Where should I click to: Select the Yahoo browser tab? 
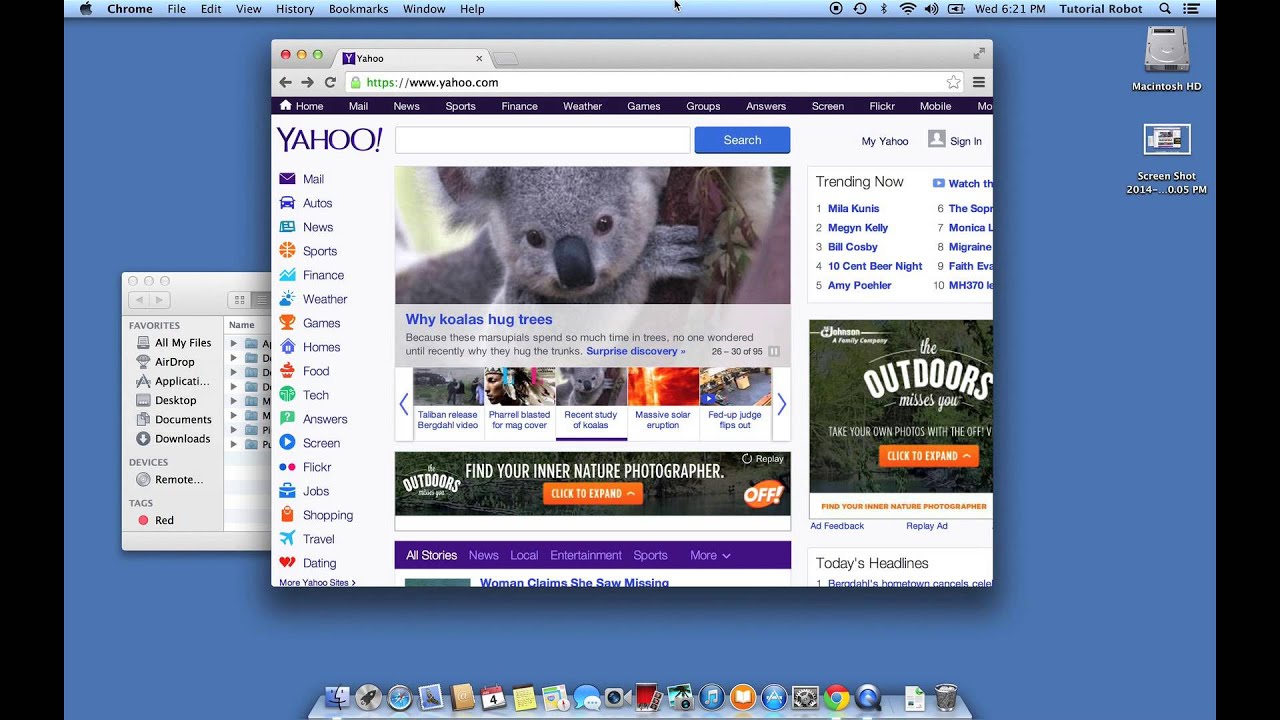(x=412, y=58)
